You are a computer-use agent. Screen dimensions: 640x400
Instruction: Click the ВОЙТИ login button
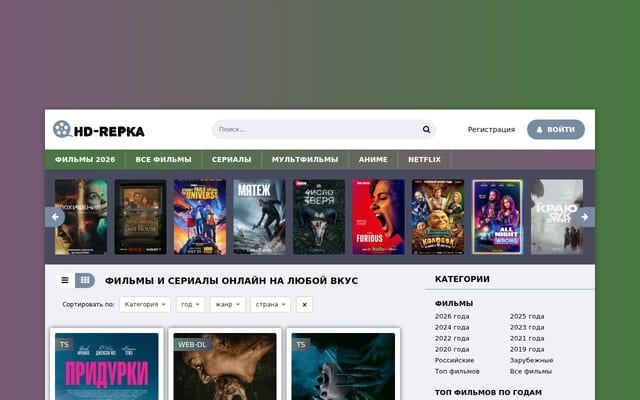[556, 129]
